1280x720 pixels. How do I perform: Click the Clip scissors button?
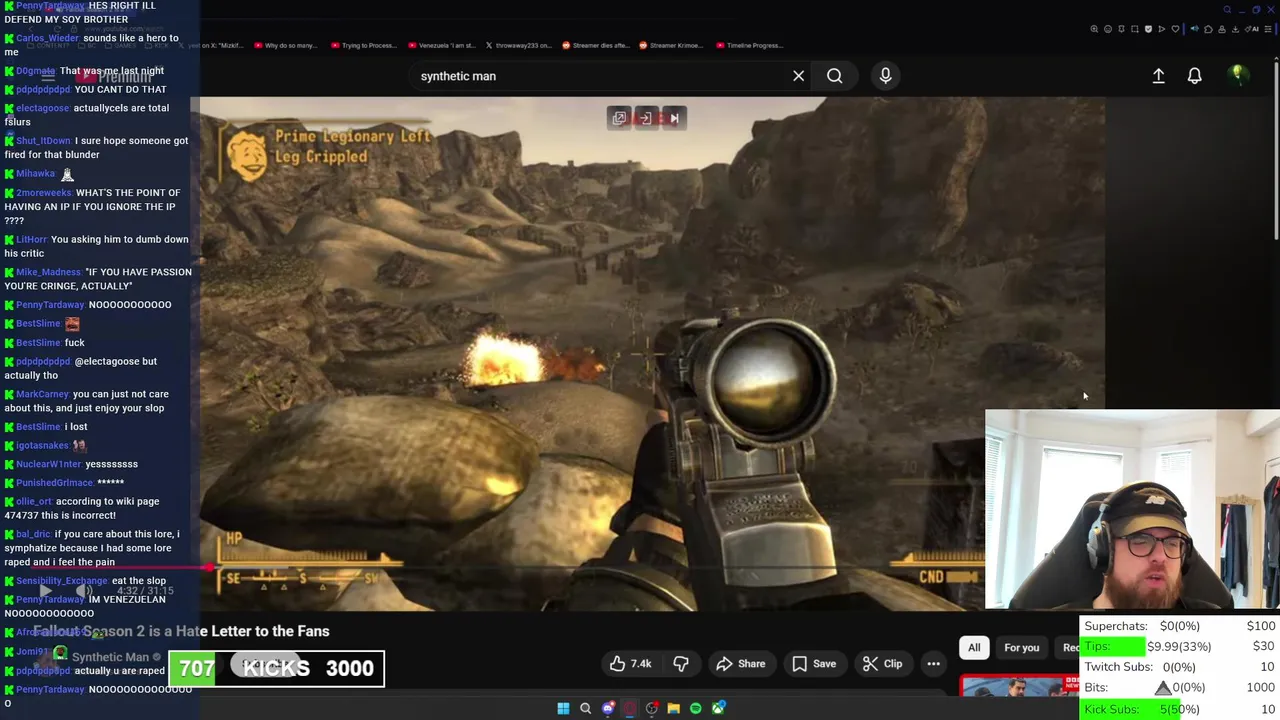[882, 664]
